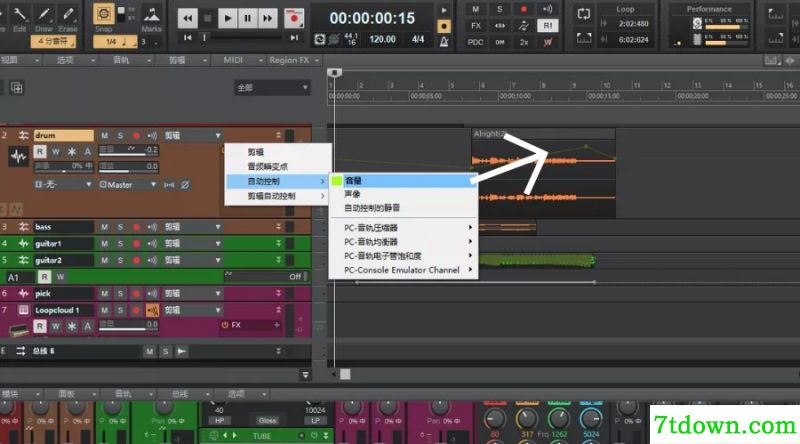The image size is (800, 444).
Task: Click the Record button in transport
Action: coord(294,18)
